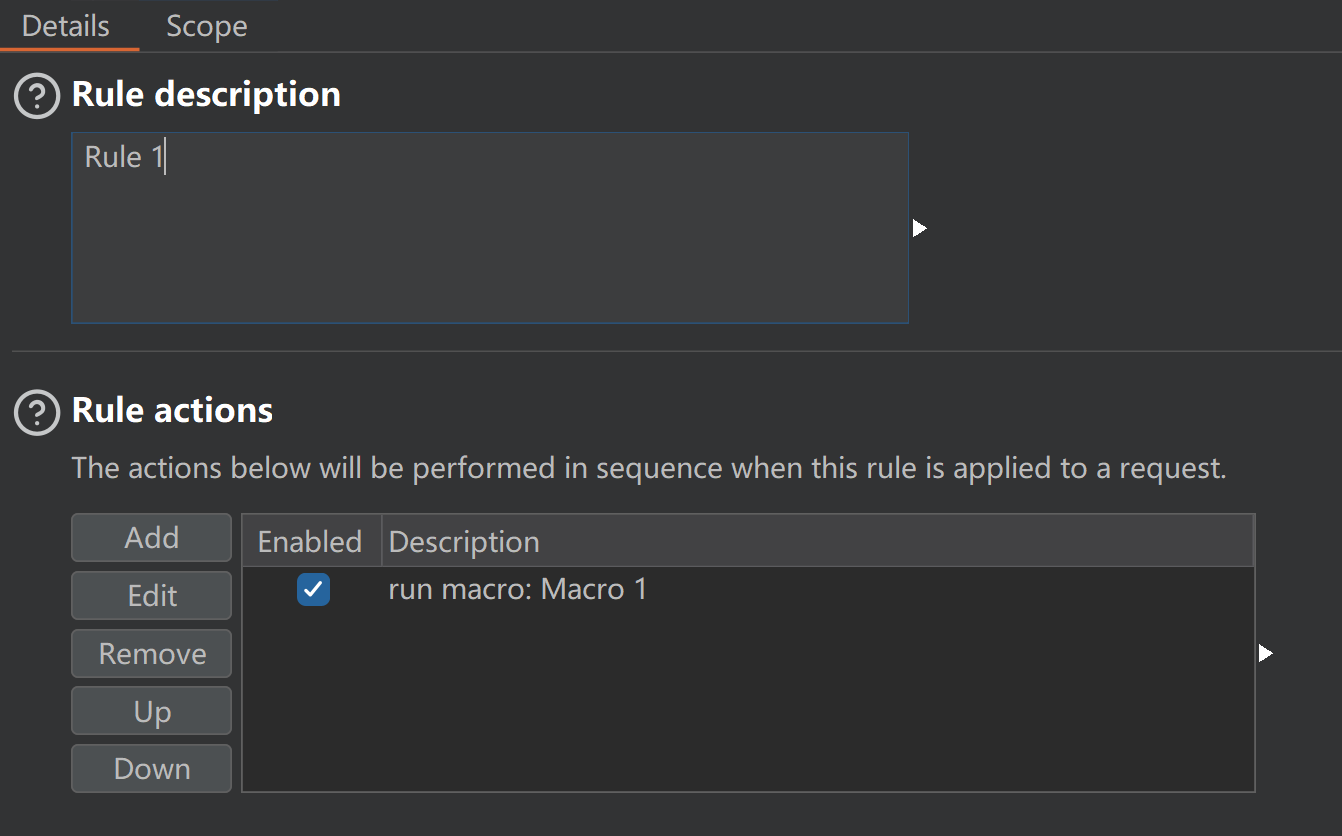Click the Rule description text field
This screenshot has height=836, width=1342.
(x=489, y=228)
